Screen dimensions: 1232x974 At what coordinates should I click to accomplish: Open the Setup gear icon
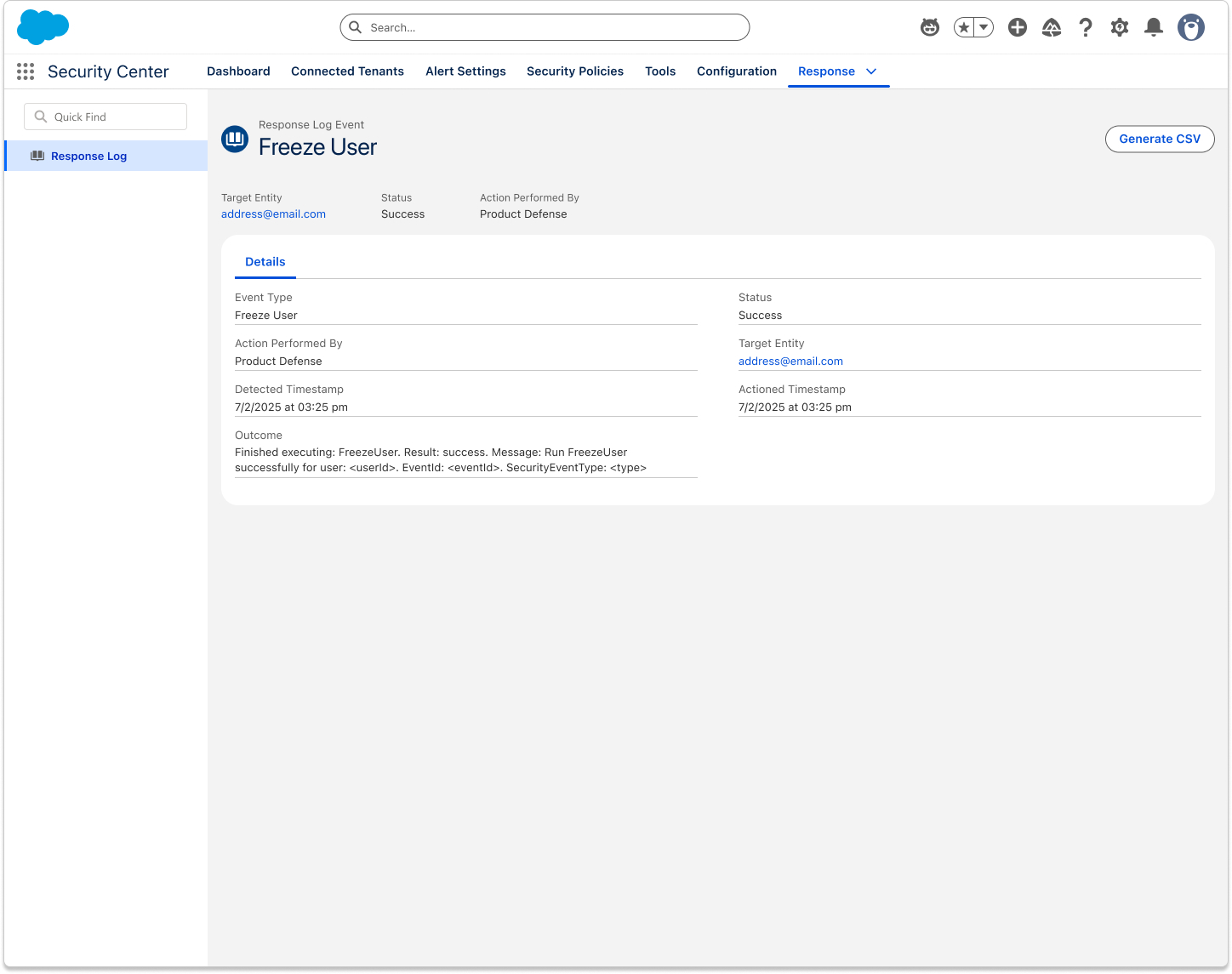point(1120,27)
